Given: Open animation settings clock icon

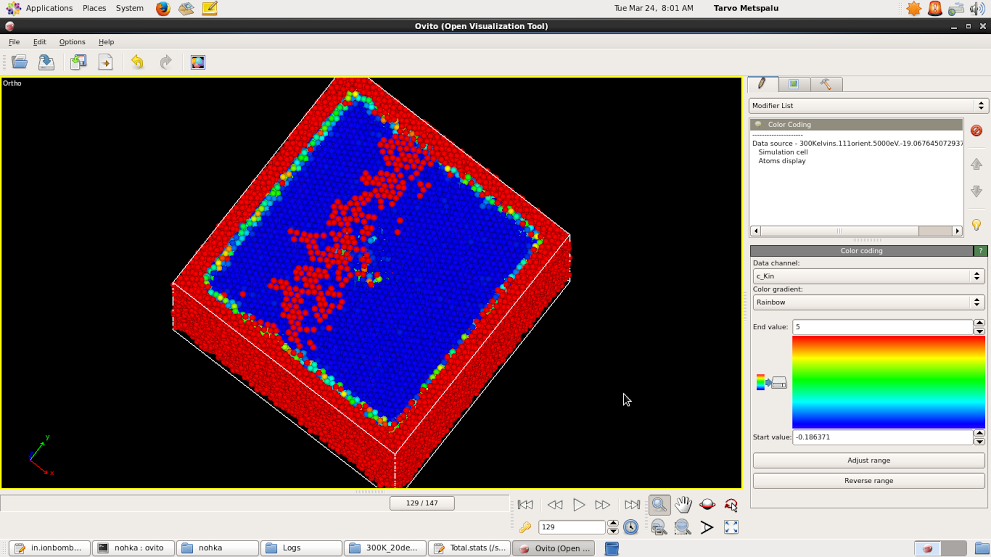Looking at the screenshot, I should coord(631,527).
